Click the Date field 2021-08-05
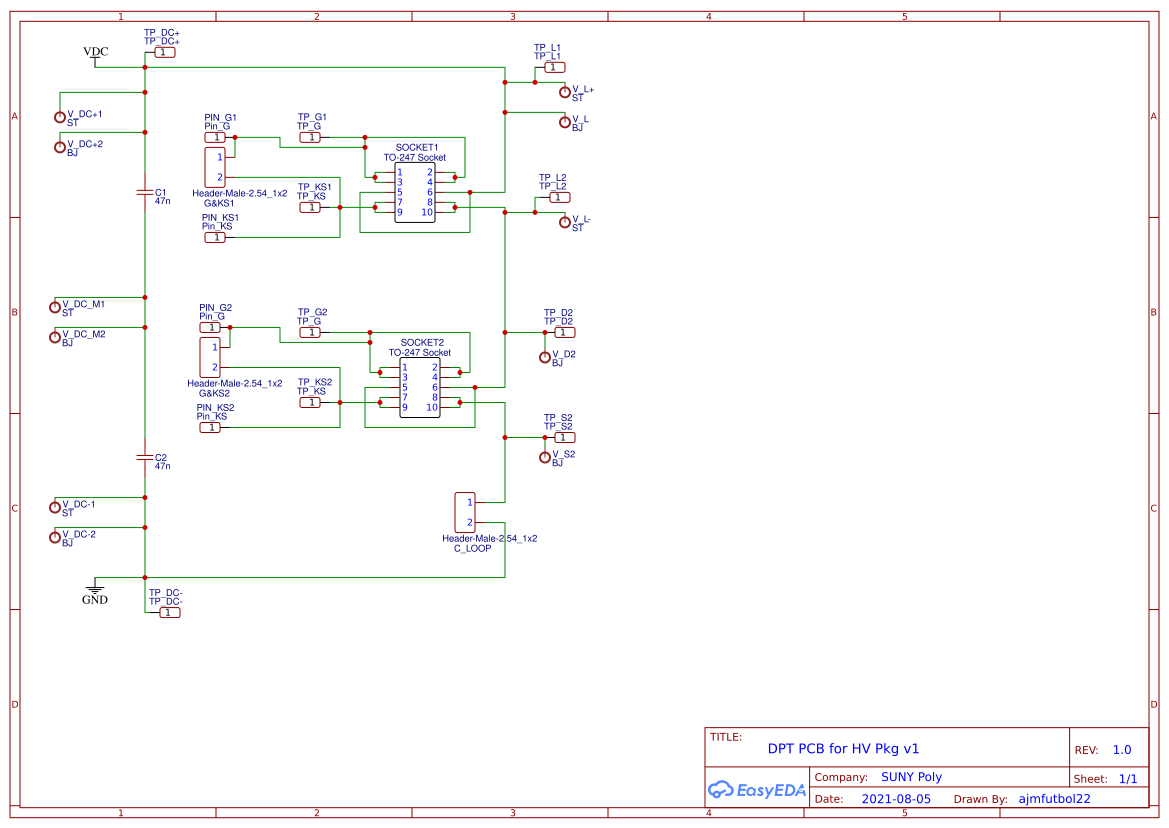Screen dimensions: 1169x828 point(897,798)
